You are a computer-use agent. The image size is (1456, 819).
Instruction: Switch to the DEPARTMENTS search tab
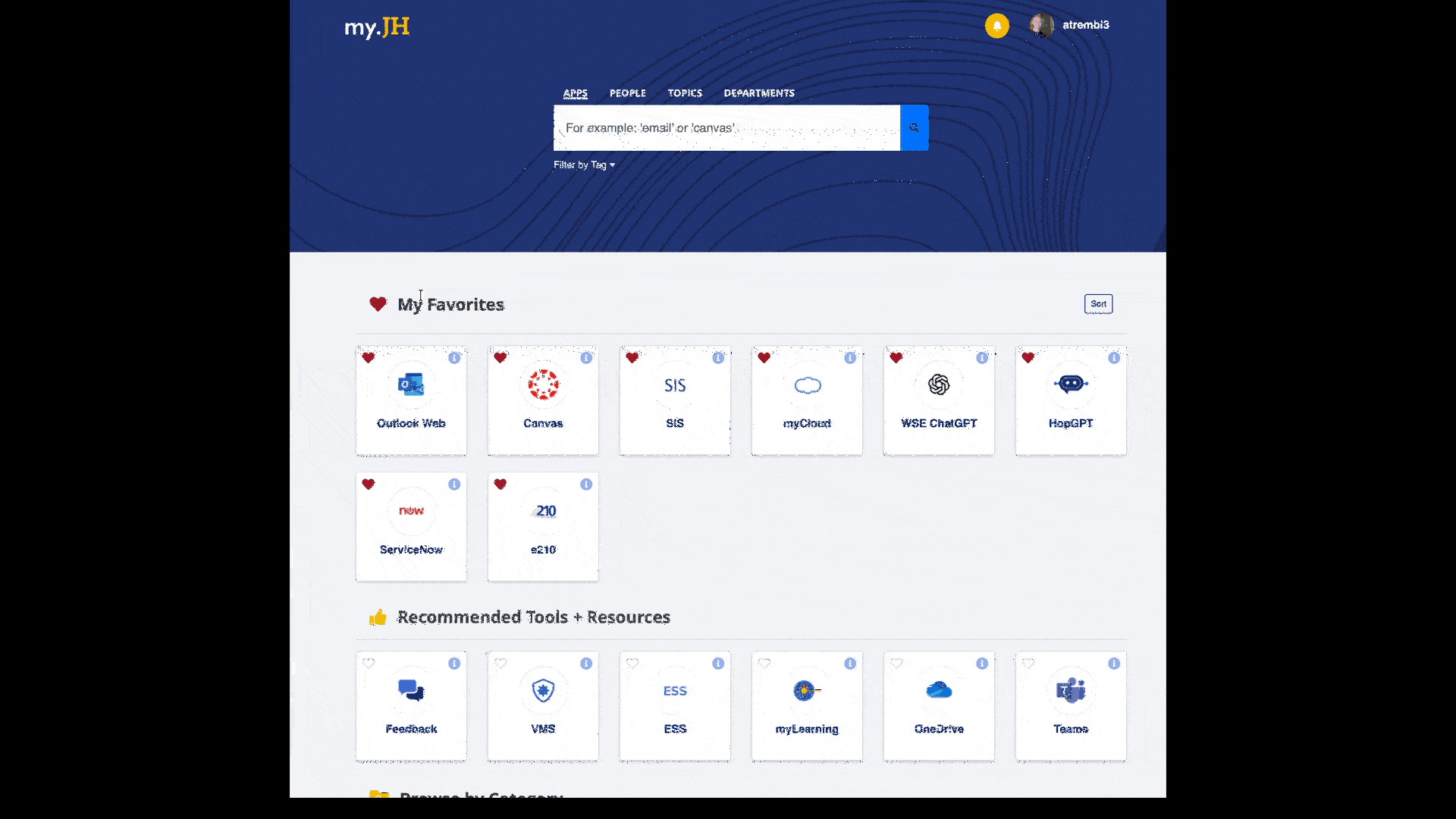(x=759, y=93)
